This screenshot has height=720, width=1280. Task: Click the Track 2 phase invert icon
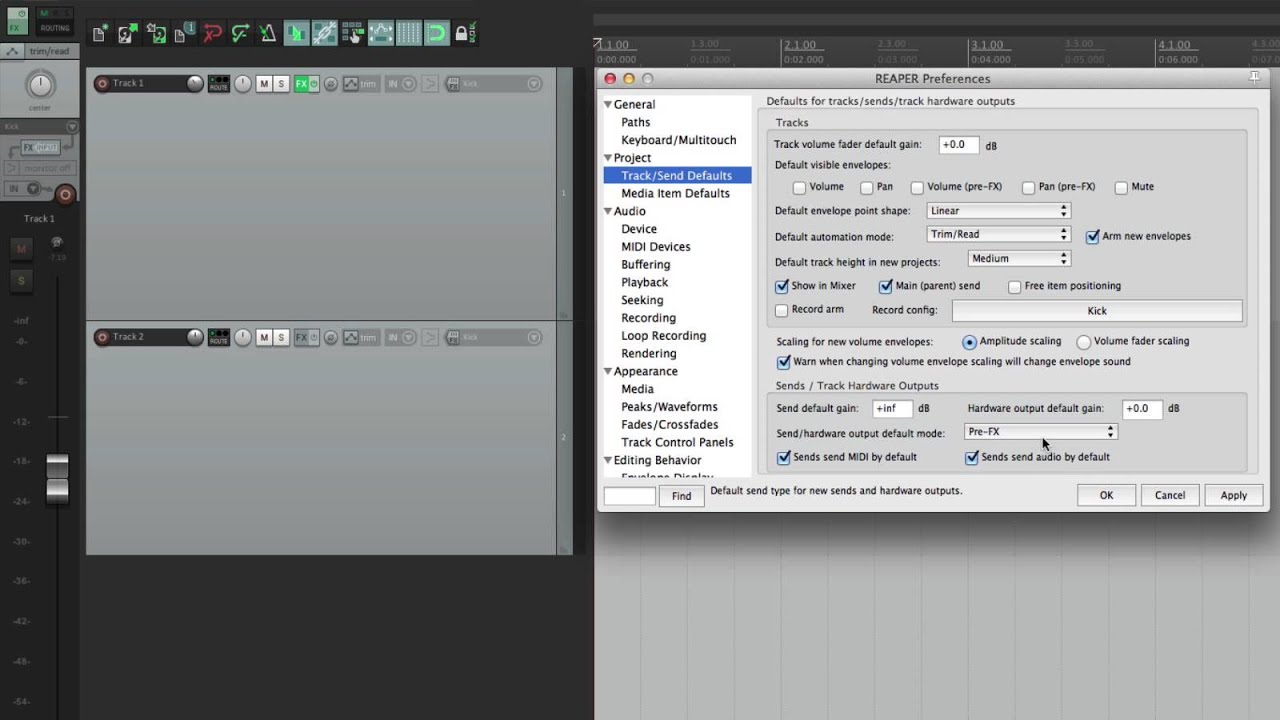click(x=331, y=337)
